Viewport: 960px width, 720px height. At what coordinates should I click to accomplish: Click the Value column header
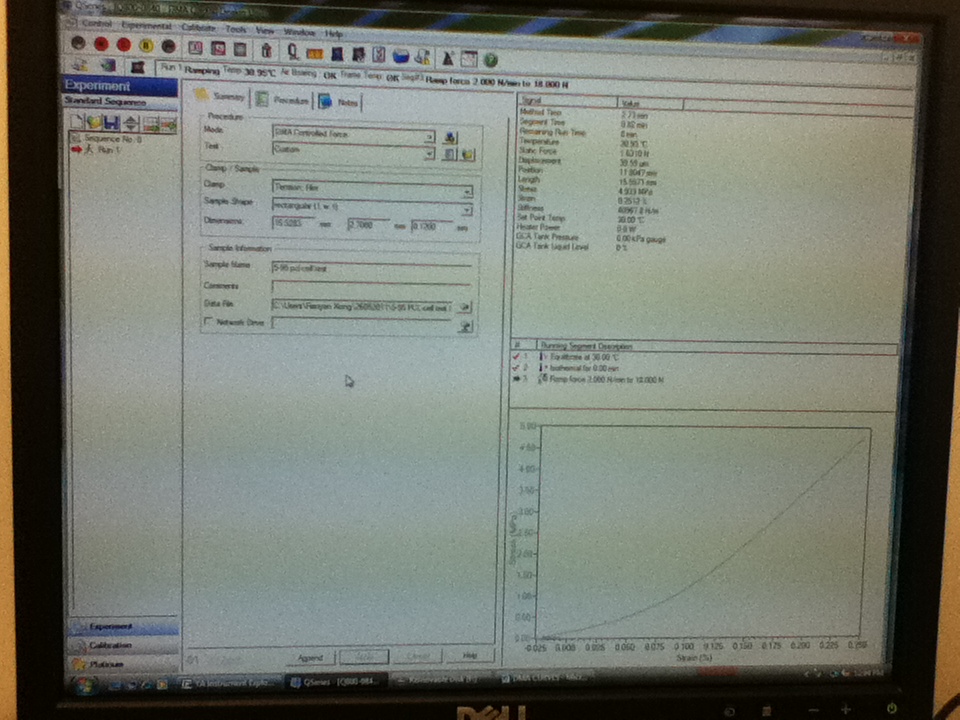coord(650,103)
